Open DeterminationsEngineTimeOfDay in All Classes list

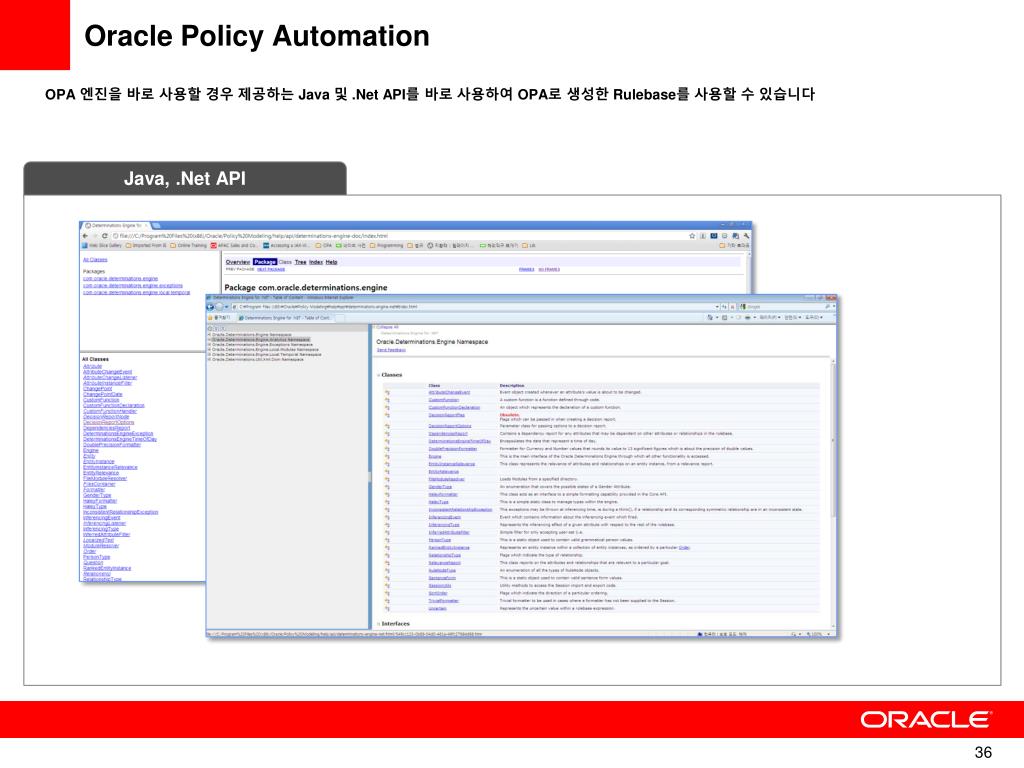click(x=120, y=440)
